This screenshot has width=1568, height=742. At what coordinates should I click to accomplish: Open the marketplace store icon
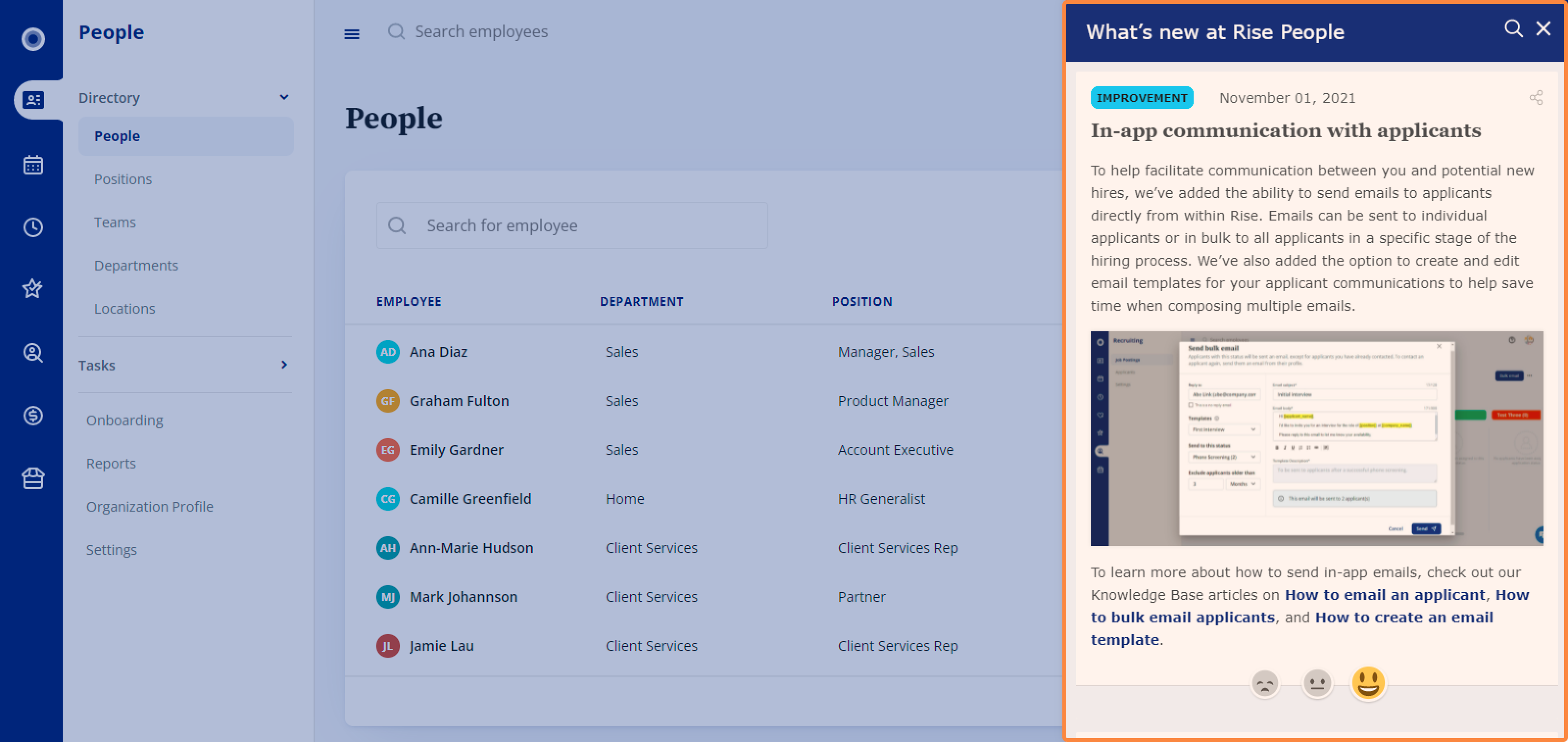(33, 478)
